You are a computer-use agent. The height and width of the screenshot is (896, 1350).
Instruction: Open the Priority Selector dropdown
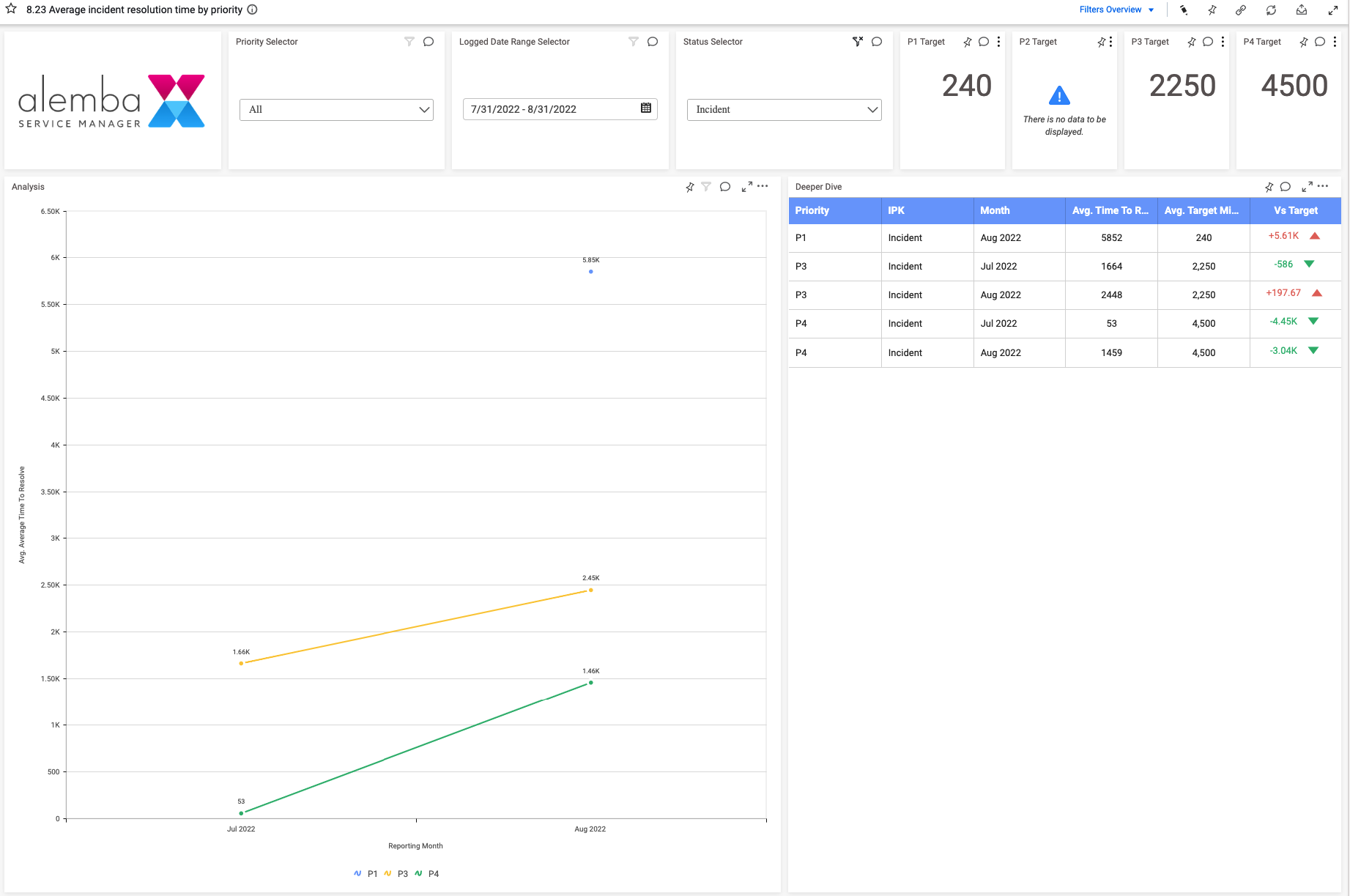[336, 110]
